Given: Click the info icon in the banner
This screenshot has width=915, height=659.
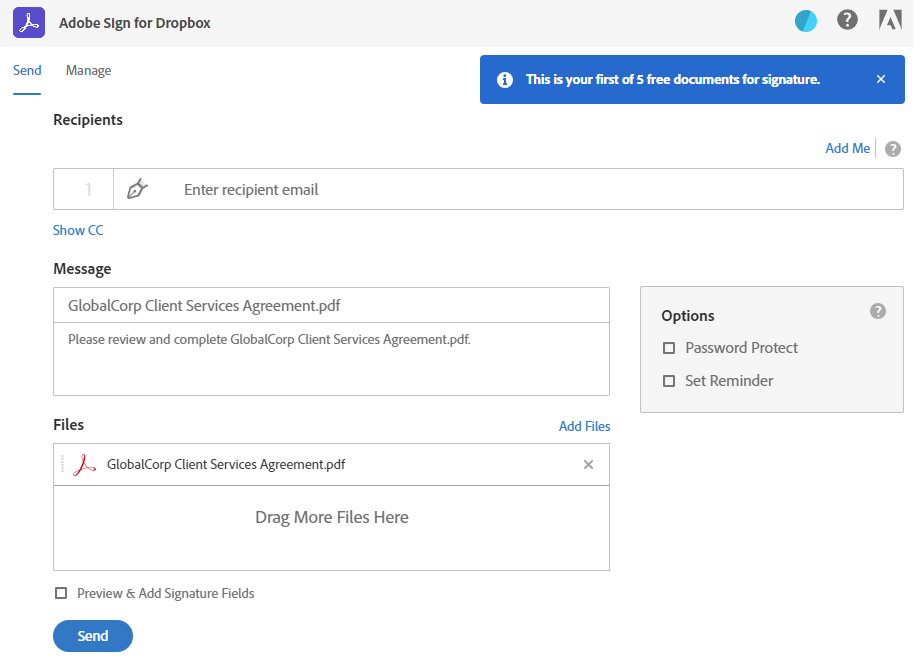Looking at the screenshot, I should 505,80.
